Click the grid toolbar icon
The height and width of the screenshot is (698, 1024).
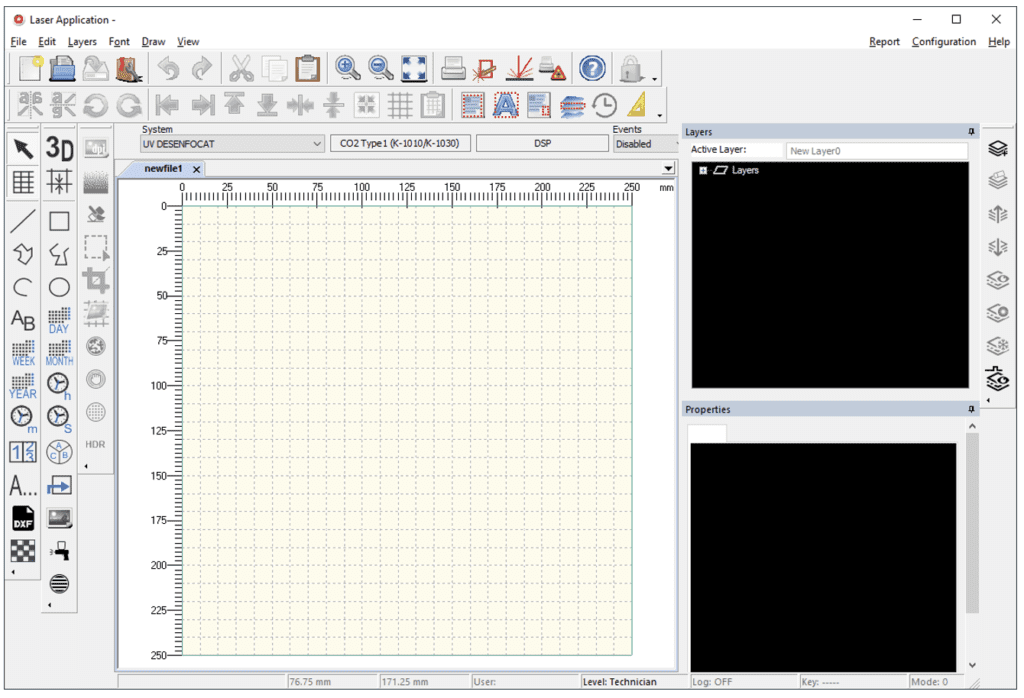[400, 105]
